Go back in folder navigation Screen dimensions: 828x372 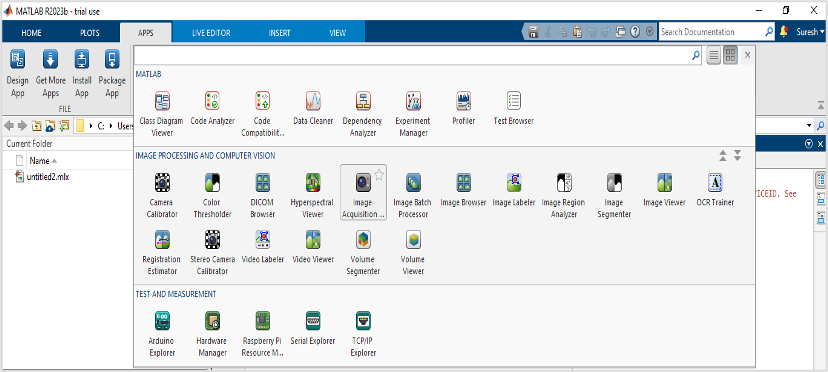pos(9,126)
